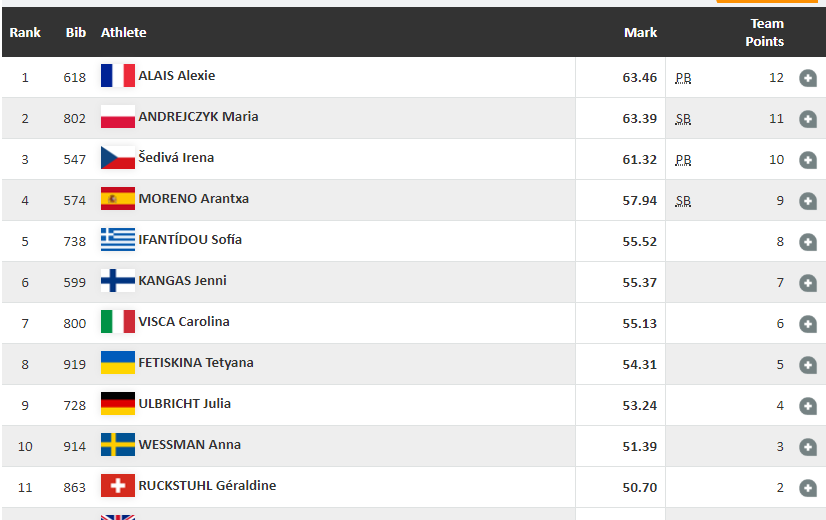This screenshot has height=520, width=826.
Task: Click the Team Points column header
Action: point(765,33)
